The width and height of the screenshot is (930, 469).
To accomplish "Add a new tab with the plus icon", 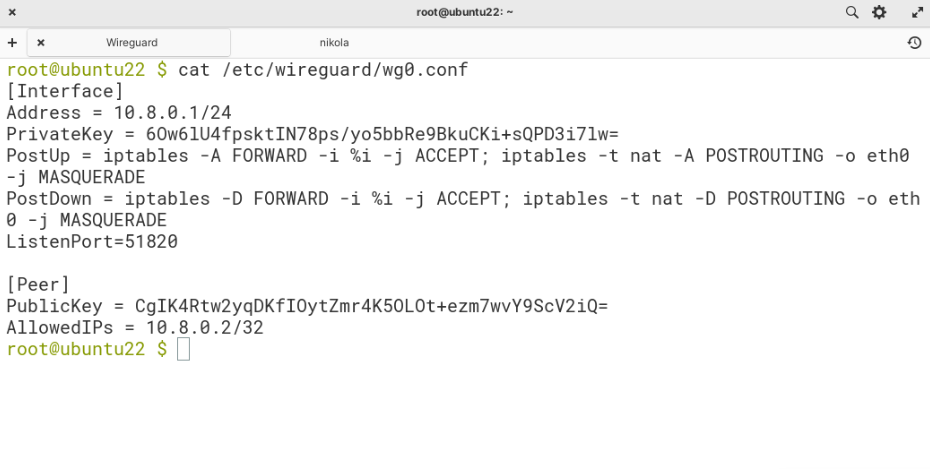I will click(12, 43).
